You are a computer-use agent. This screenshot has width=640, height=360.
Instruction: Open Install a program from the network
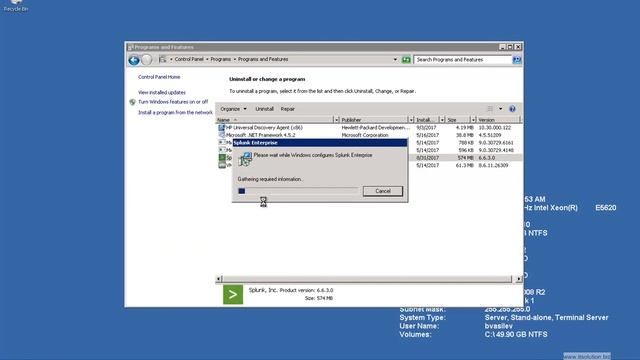click(175, 112)
